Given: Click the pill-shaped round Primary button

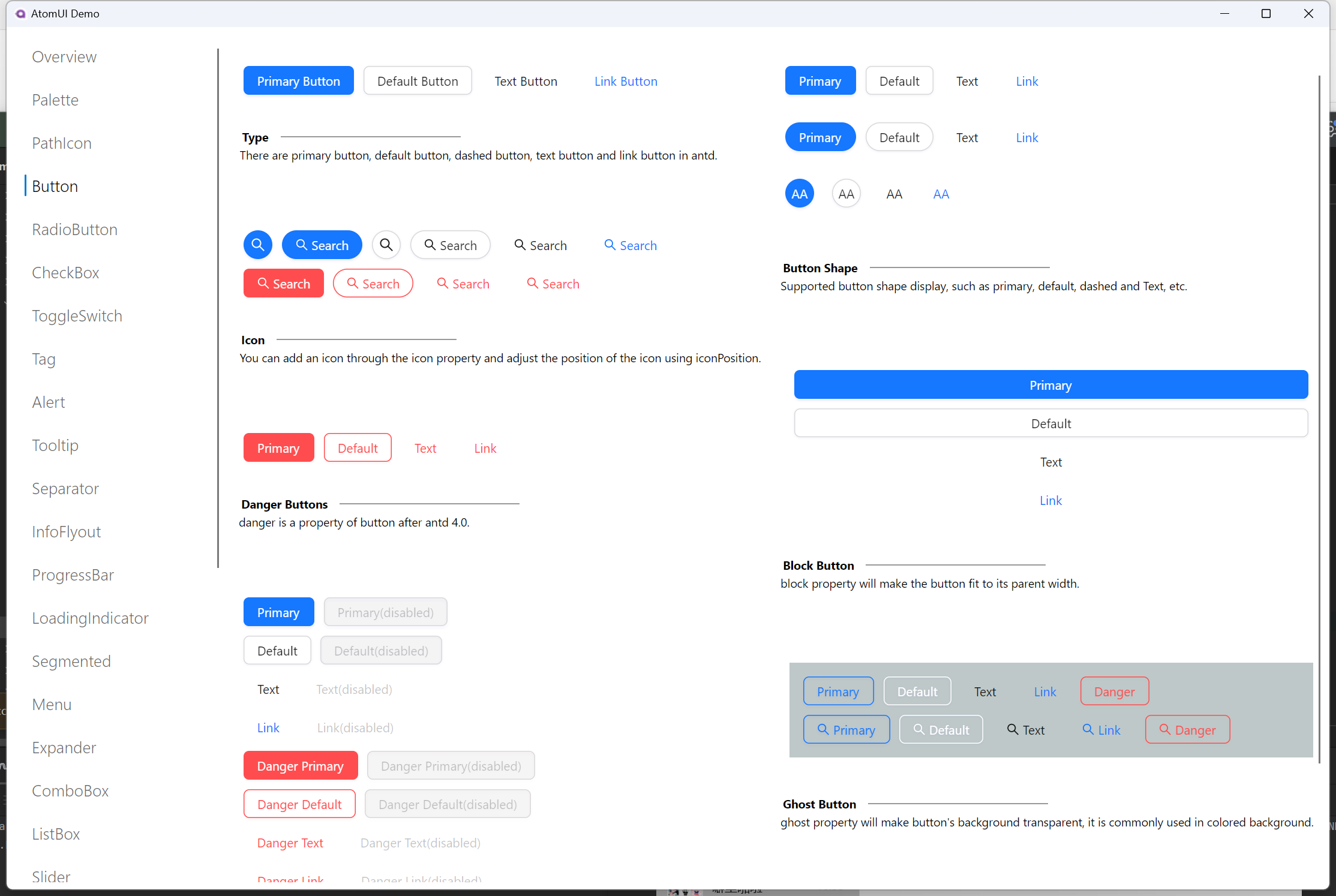Looking at the screenshot, I should tap(820, 137).
